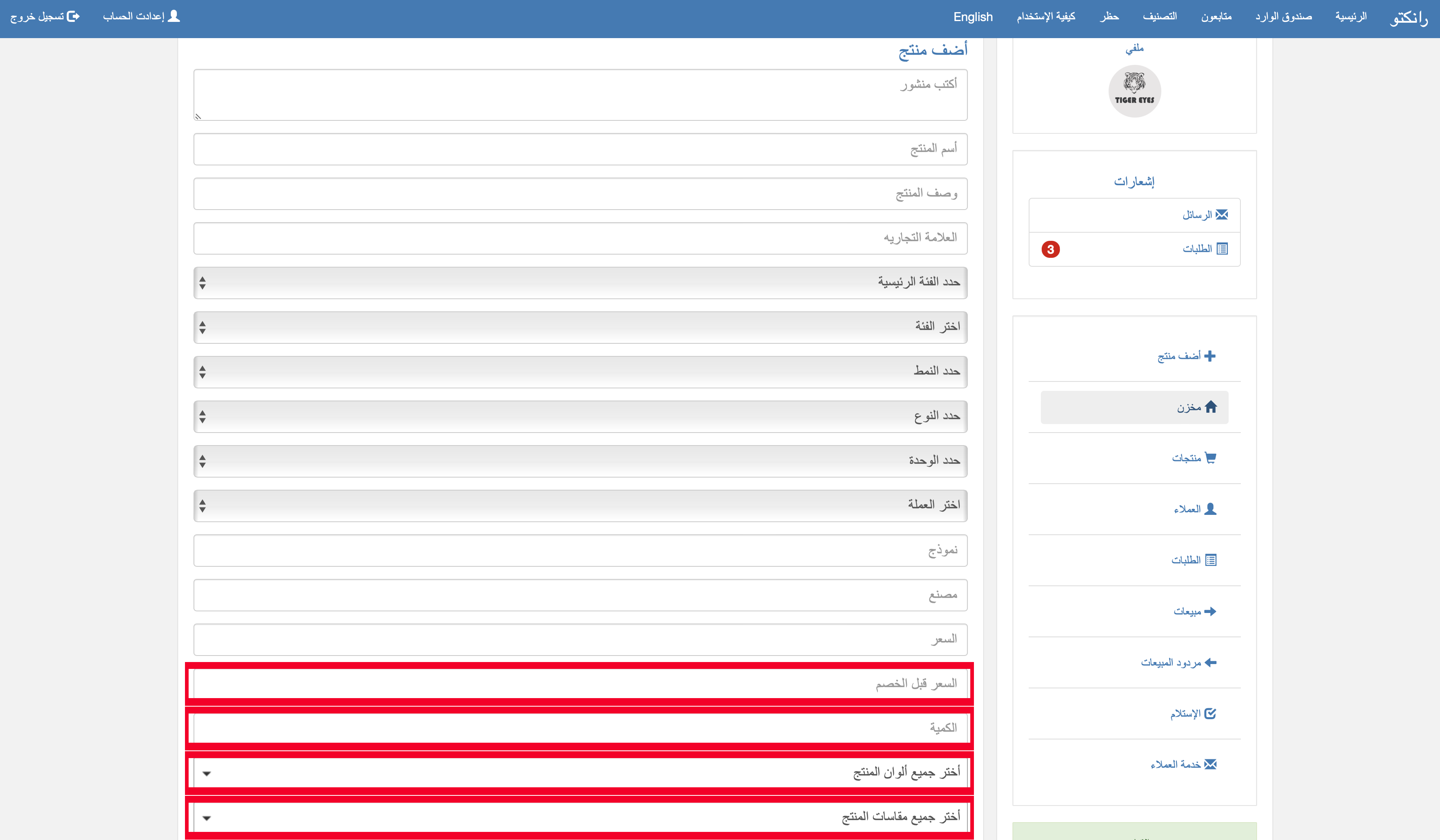Click the check-box icon beside الإستلام
The width and height of the screenshot is (1440, 840).
[x=1210, y=713]
